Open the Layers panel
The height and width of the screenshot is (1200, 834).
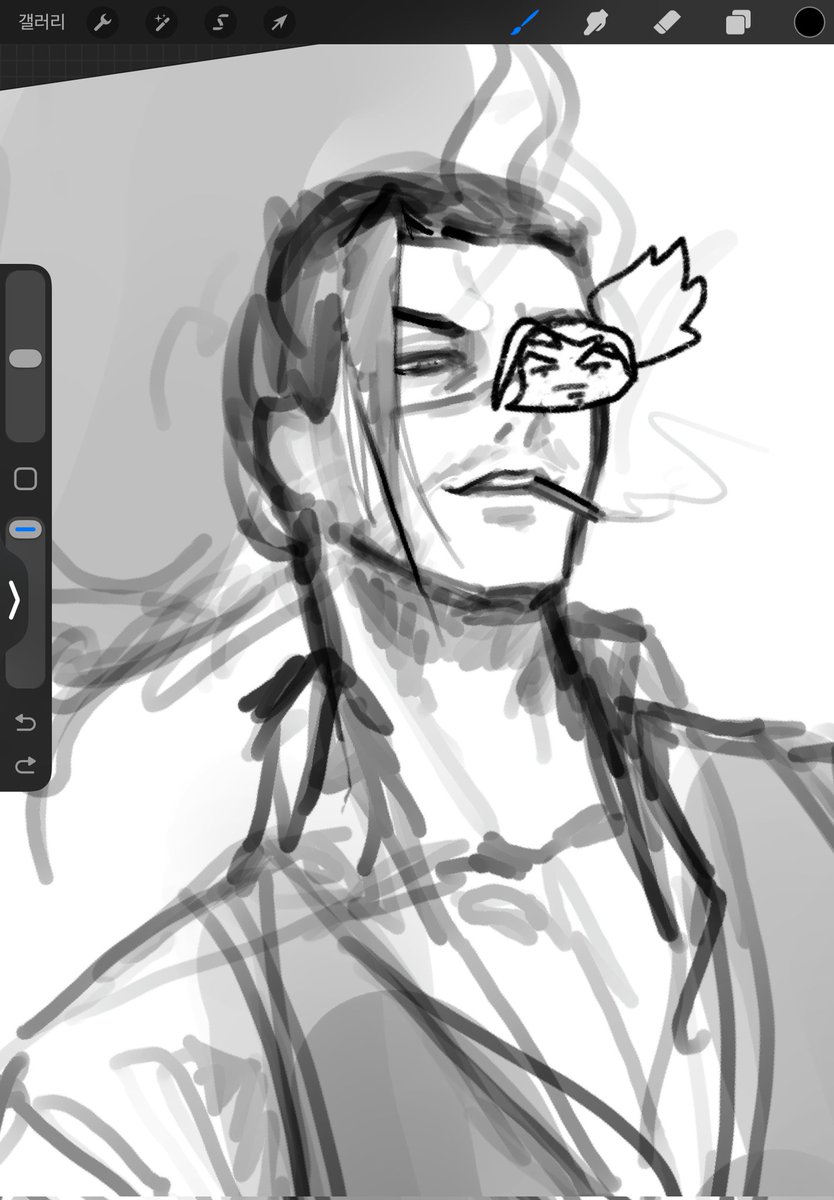pos(738,22)
